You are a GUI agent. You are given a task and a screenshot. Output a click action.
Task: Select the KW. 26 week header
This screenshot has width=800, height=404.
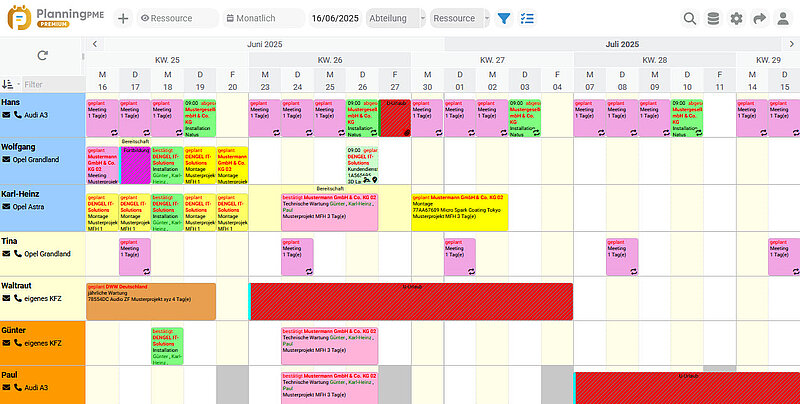330,60
